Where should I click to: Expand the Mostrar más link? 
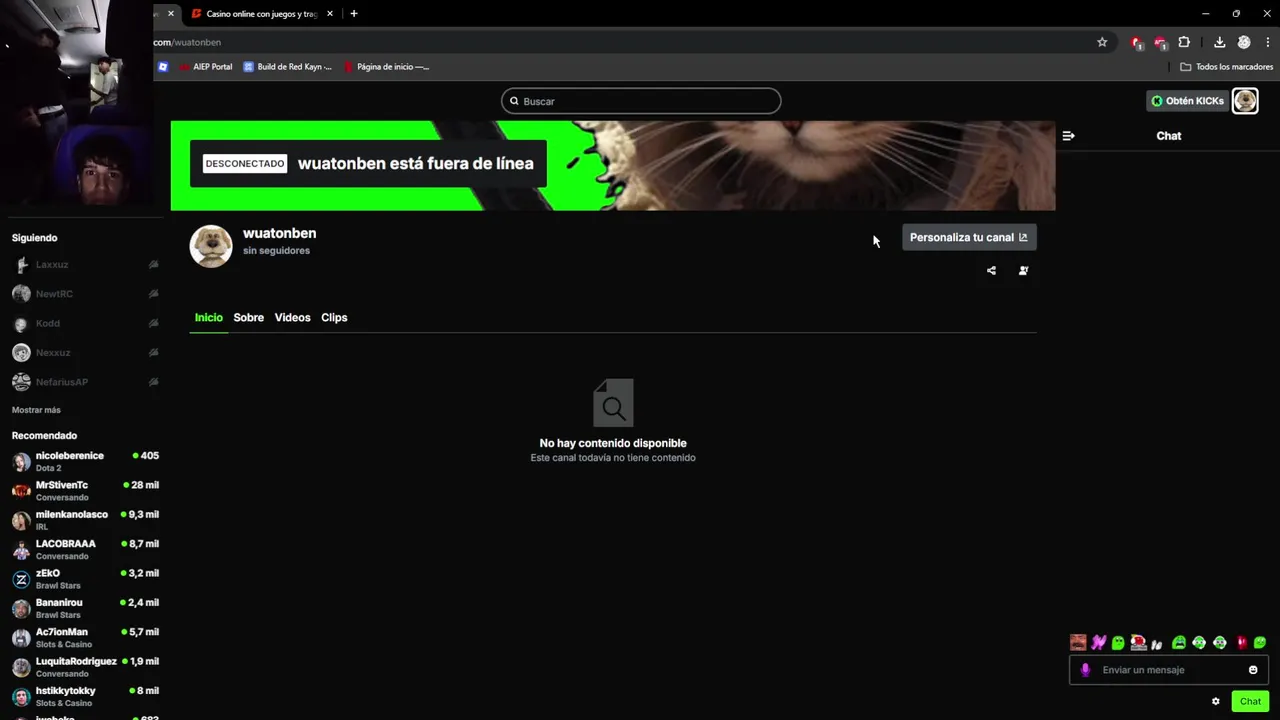[36, 410]
